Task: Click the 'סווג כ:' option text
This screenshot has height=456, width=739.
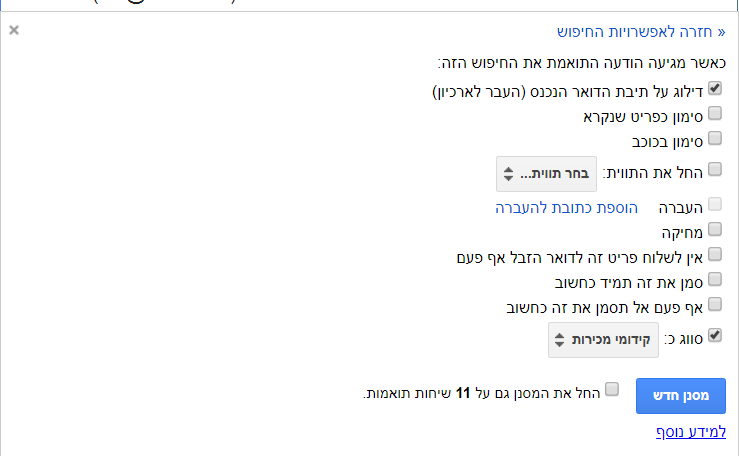Action: (684, 338)
